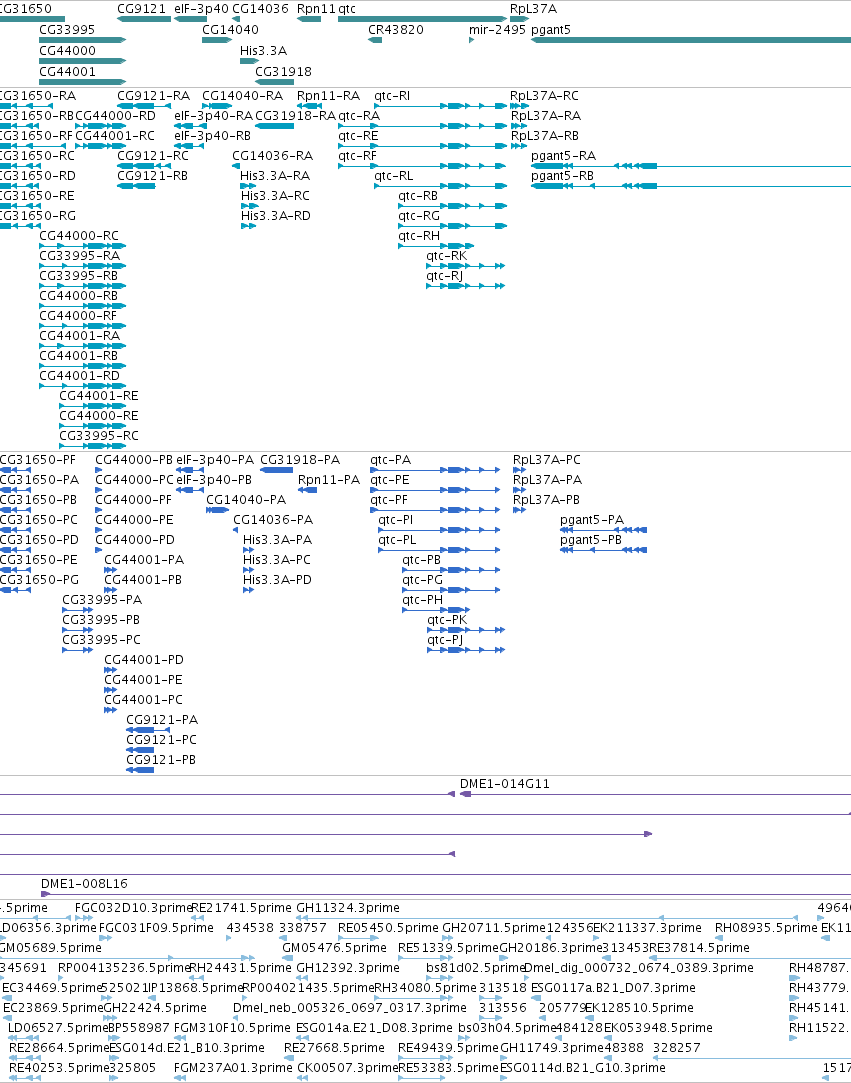Select the GH11324.3prime EST label
Screen dimensions: 851x1083
348,908
